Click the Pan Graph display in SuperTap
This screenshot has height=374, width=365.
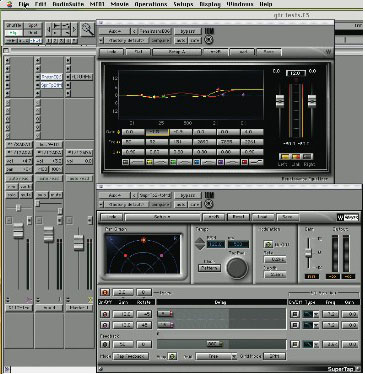[143, 254]
